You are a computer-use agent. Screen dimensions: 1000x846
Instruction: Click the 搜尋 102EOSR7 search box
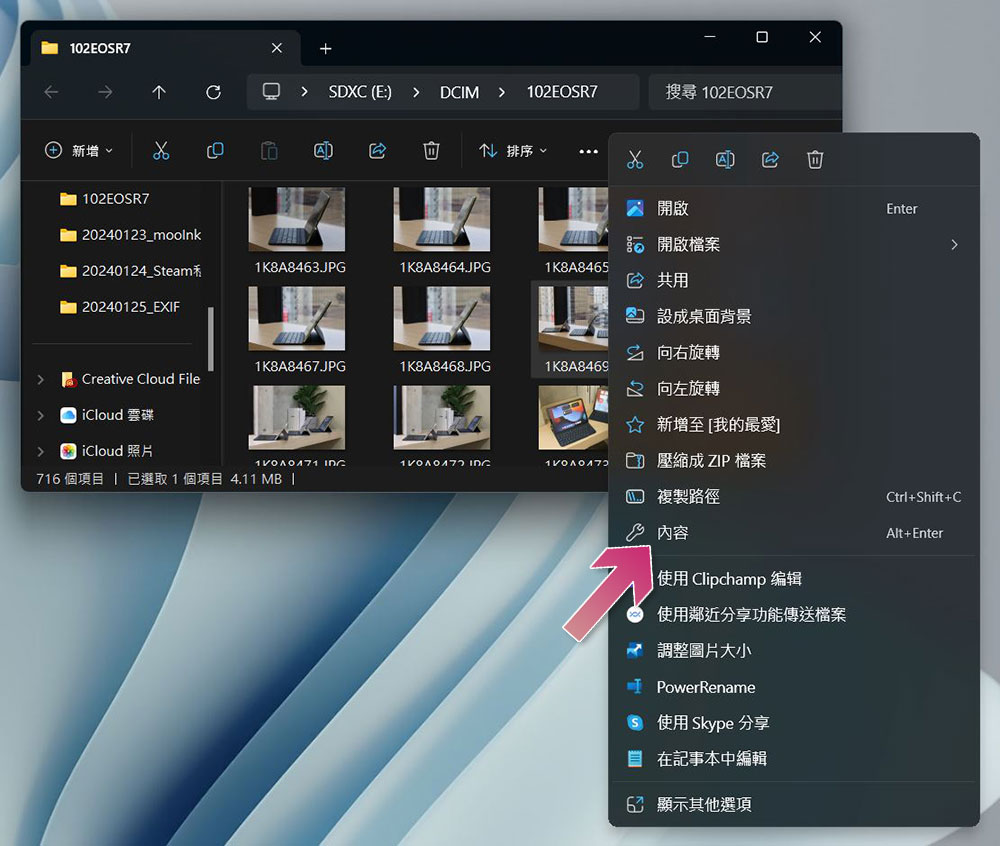745,92
